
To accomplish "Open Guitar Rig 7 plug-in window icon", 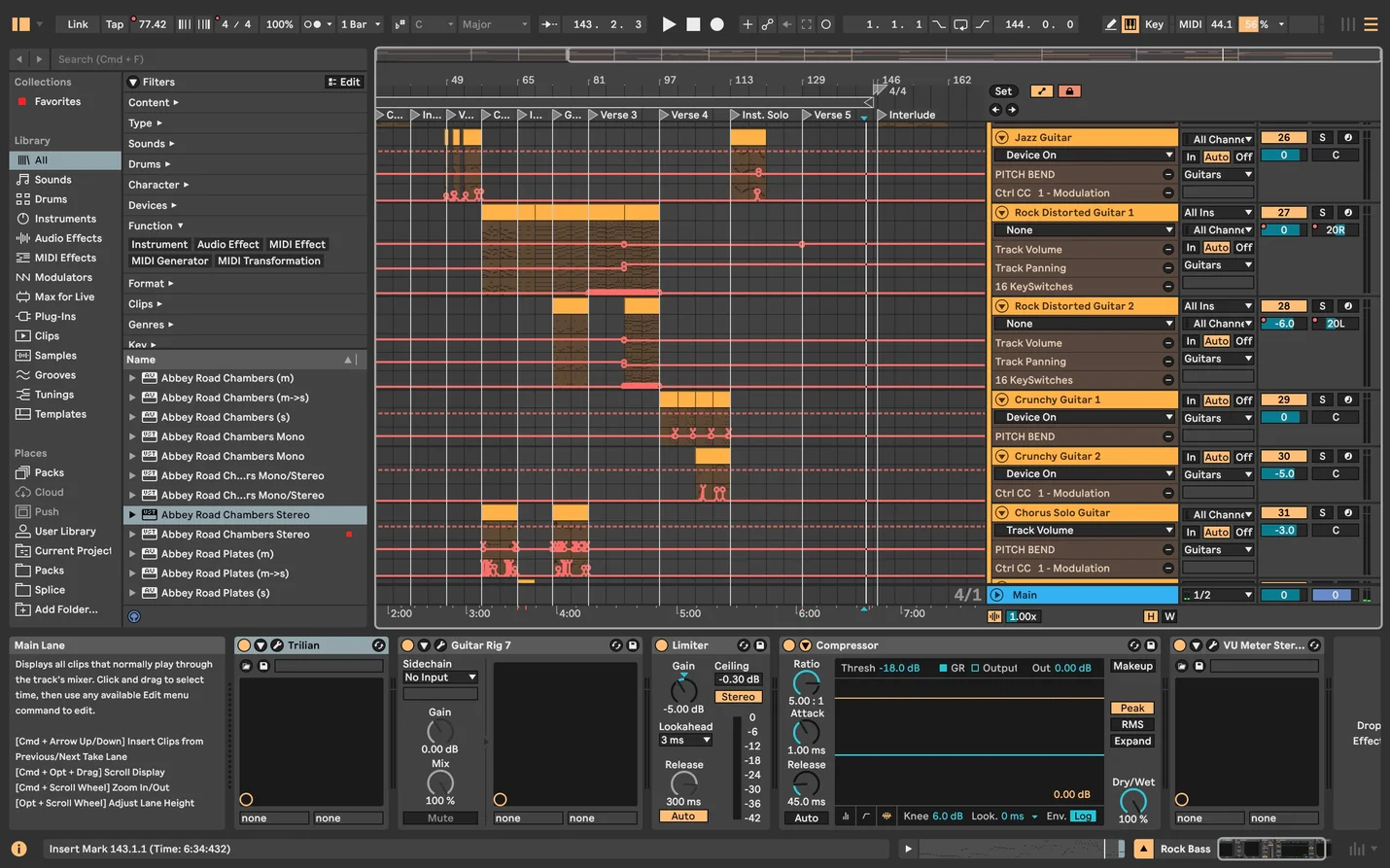I will 440,645.
